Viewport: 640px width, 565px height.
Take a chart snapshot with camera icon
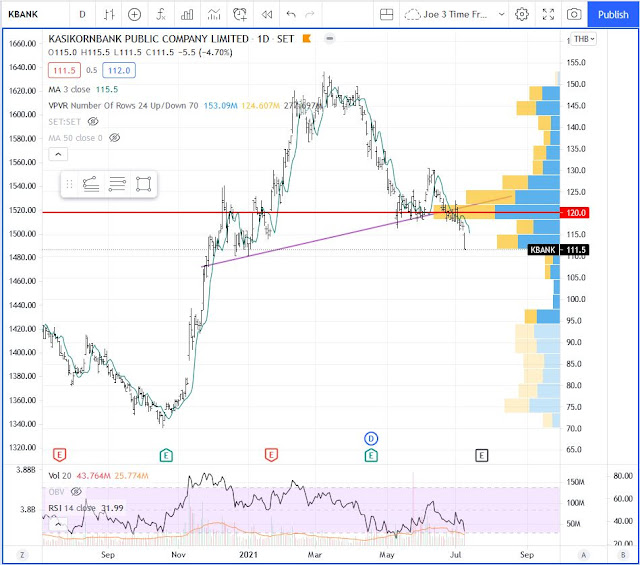(x=574, y=15)
